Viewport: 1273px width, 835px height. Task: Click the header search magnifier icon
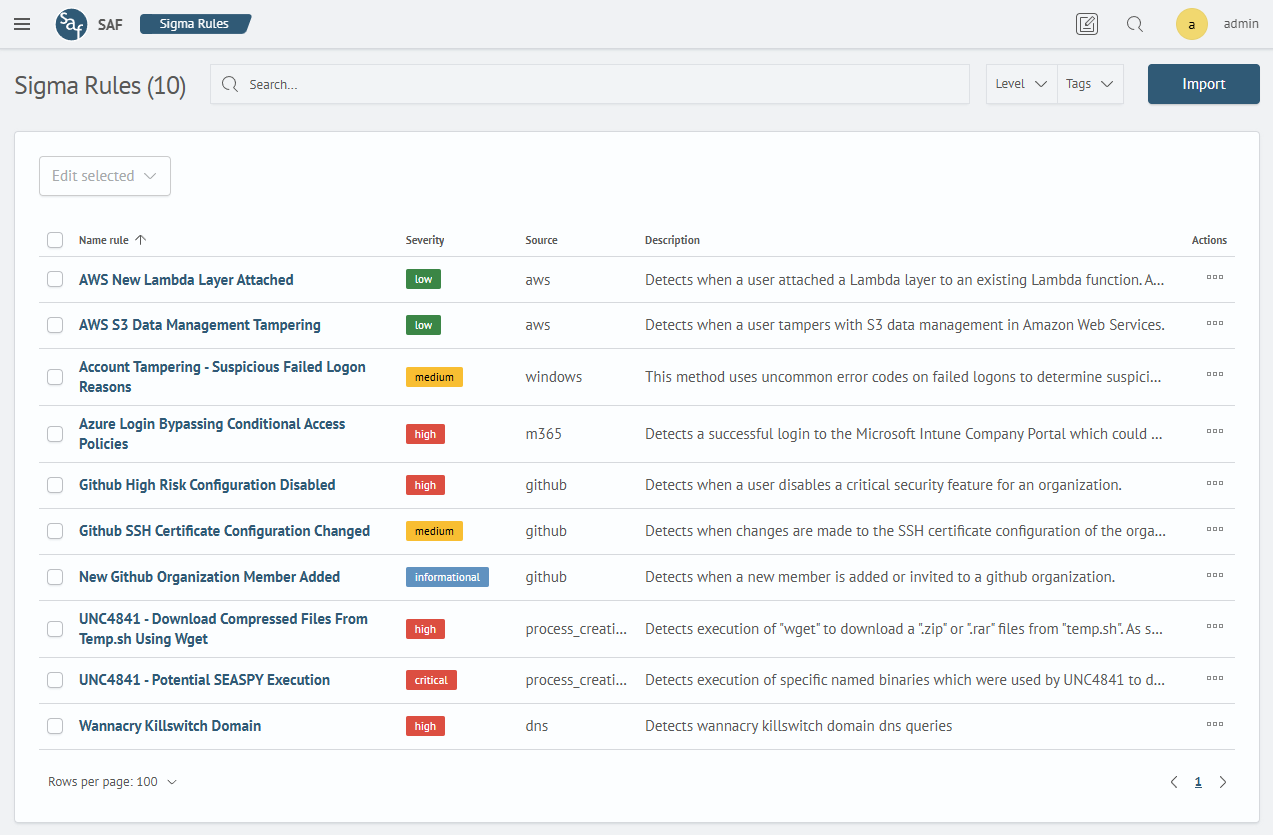[x=1135, y=24]
